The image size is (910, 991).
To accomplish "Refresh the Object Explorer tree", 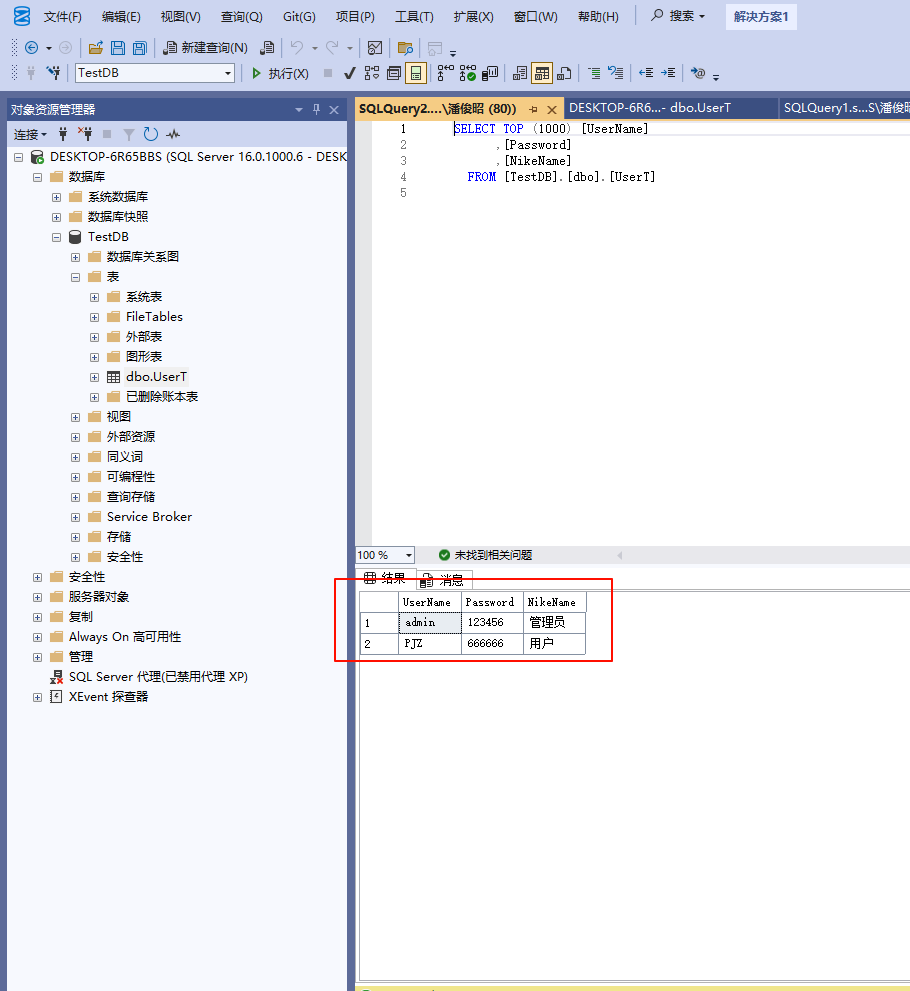I will pos(150,134).
